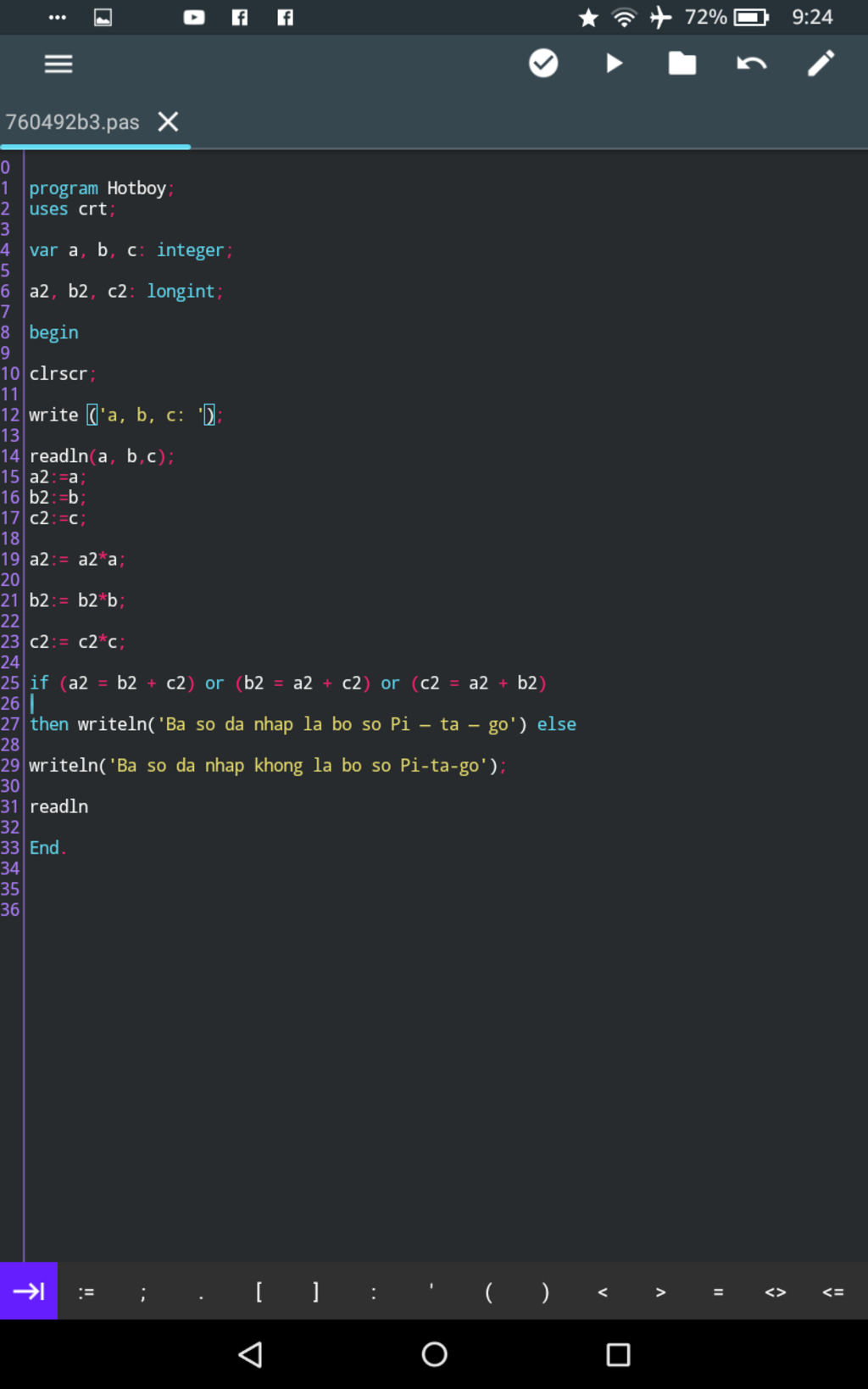Insert the greater-than symbol
The height and width of the screenshot is (1389, 868).
[x=660, y=1292]
